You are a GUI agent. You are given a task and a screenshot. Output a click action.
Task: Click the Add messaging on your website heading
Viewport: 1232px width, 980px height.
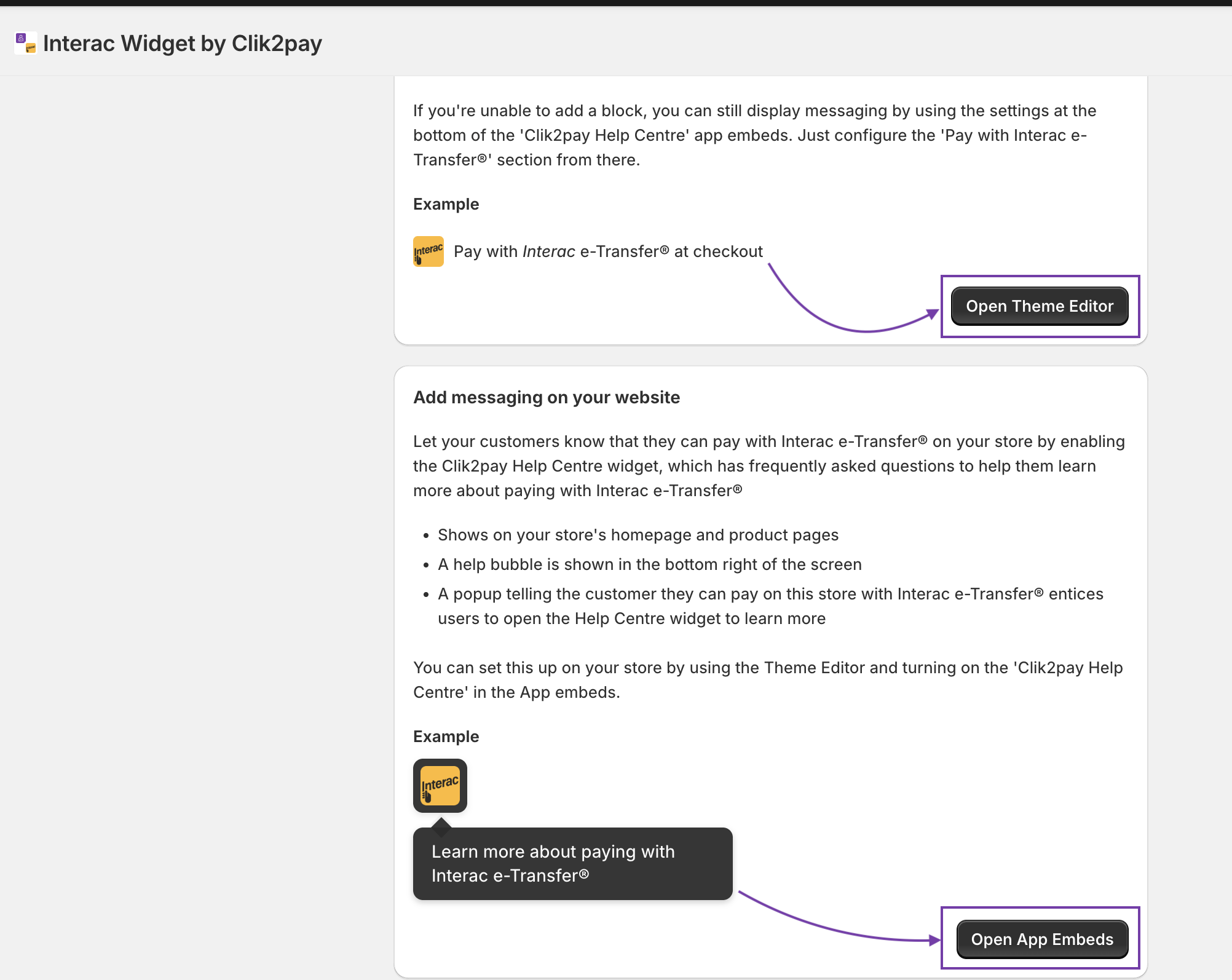pos(547,397)
